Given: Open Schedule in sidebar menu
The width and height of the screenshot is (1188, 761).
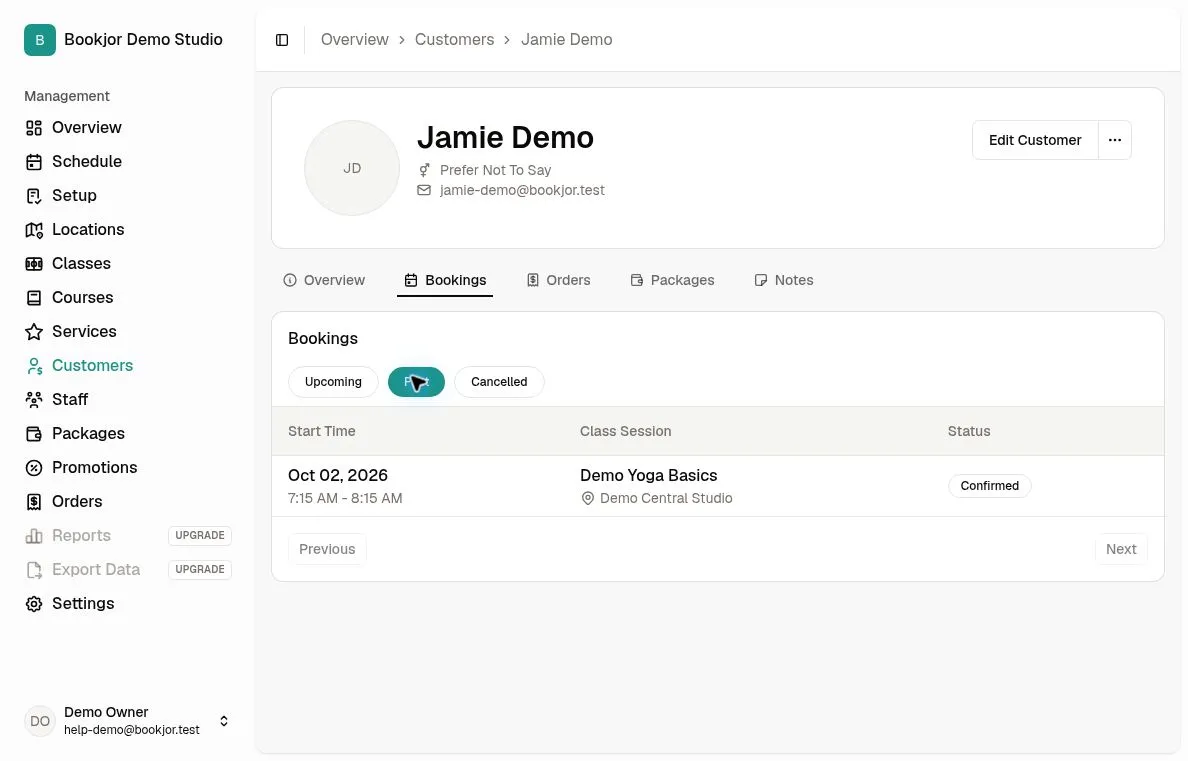Looking at the screenshot, I should [x=87, y=161].
